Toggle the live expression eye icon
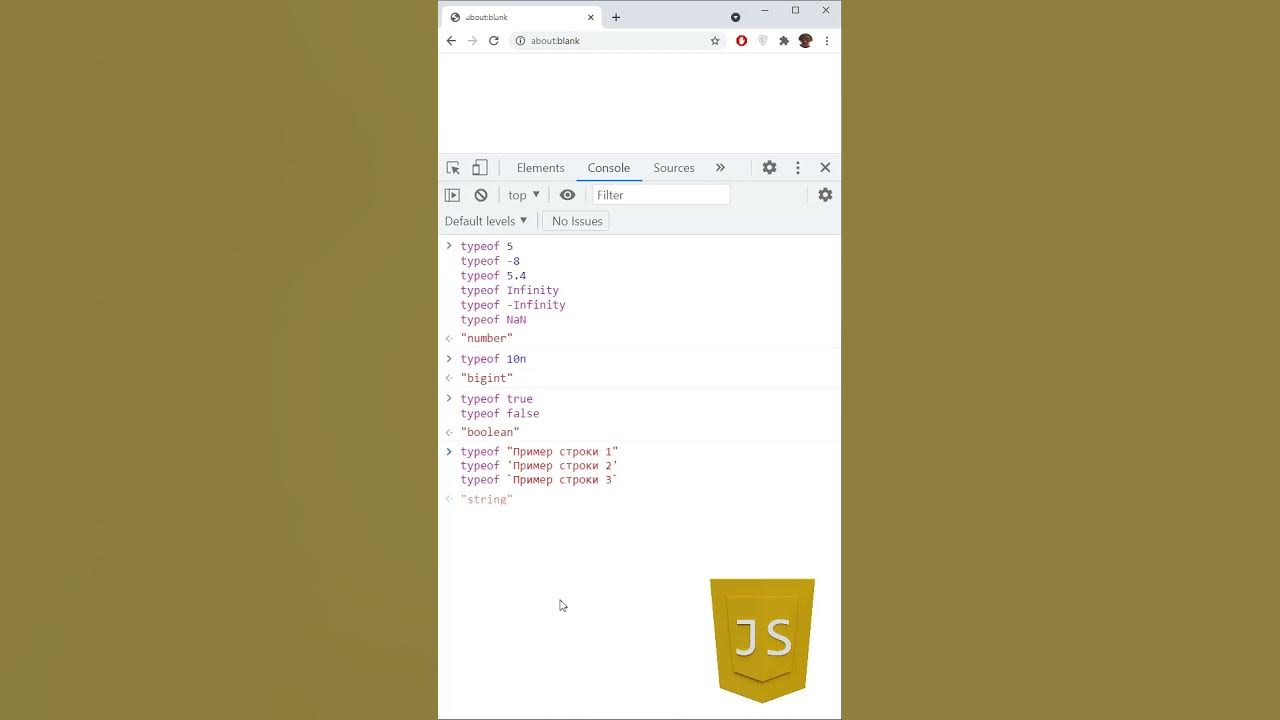The height and width of the screenshot is (720, 1280). point(567,195)
